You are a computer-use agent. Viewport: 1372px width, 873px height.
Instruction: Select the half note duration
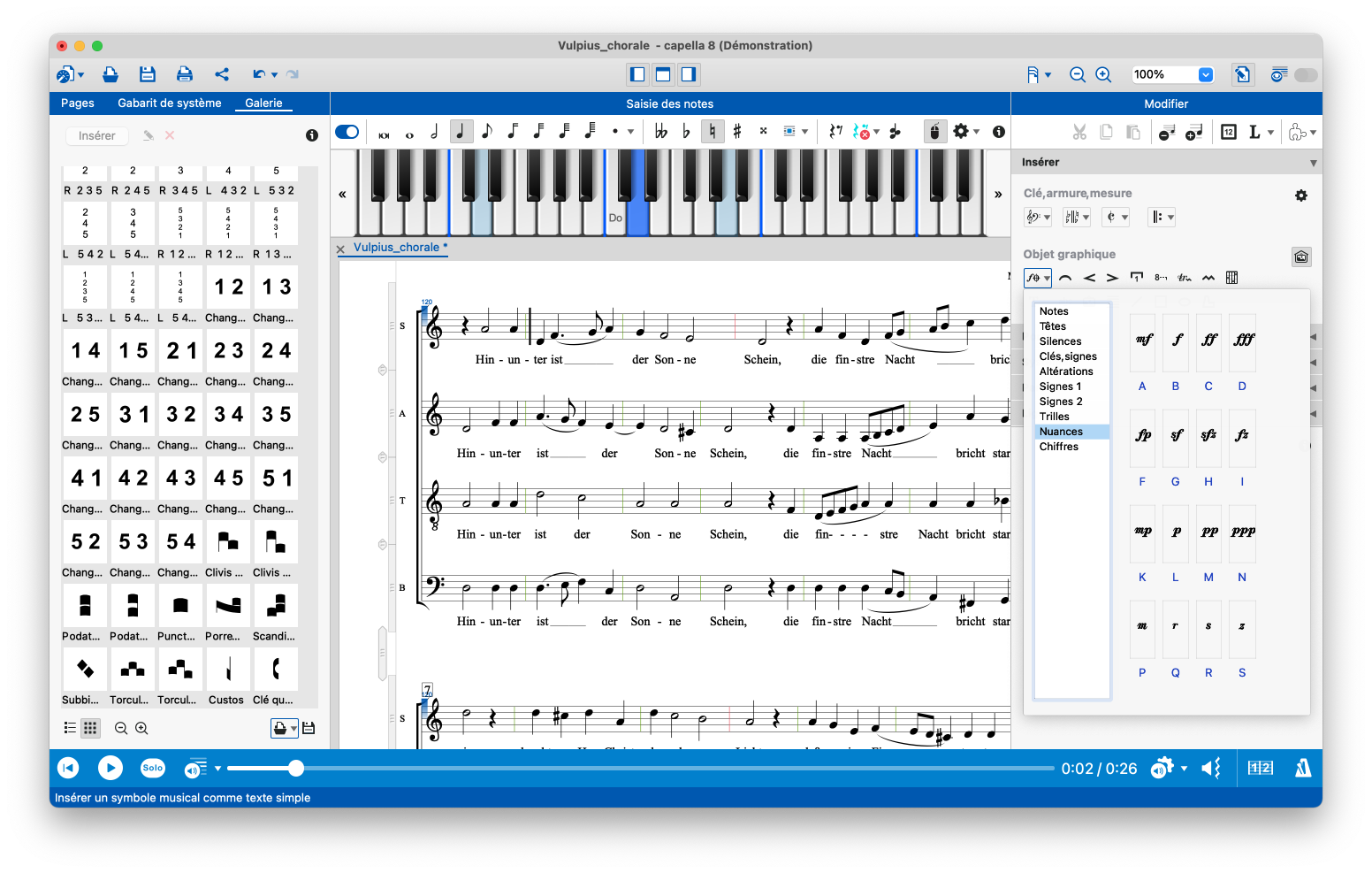point(434,132)
